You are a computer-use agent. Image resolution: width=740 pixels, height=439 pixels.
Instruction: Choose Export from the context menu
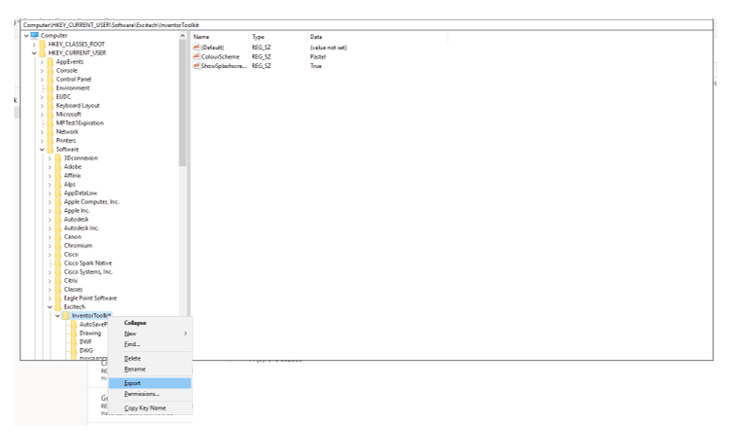(x=133, y=382)
